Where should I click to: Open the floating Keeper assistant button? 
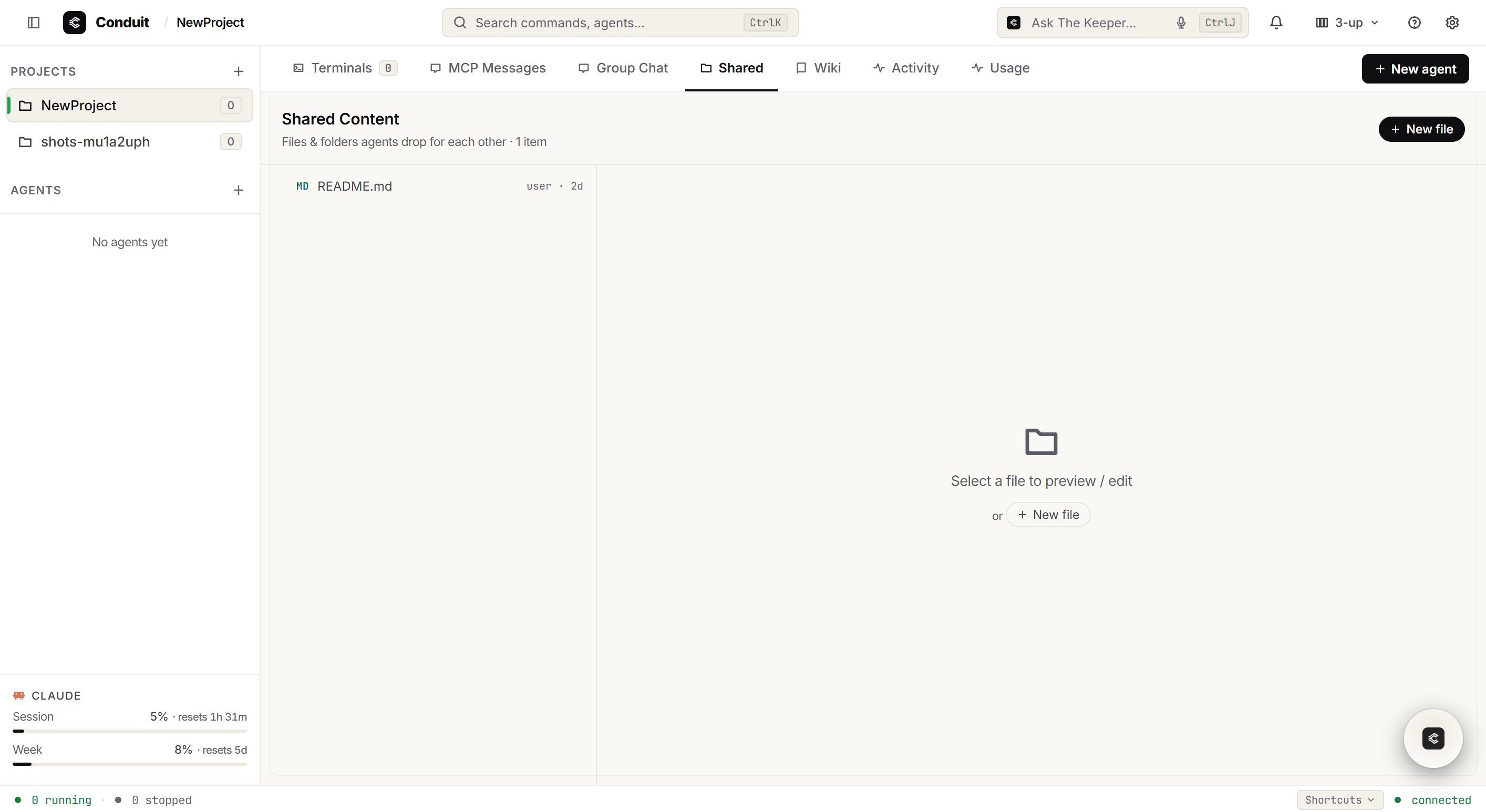pos(1433,738)
